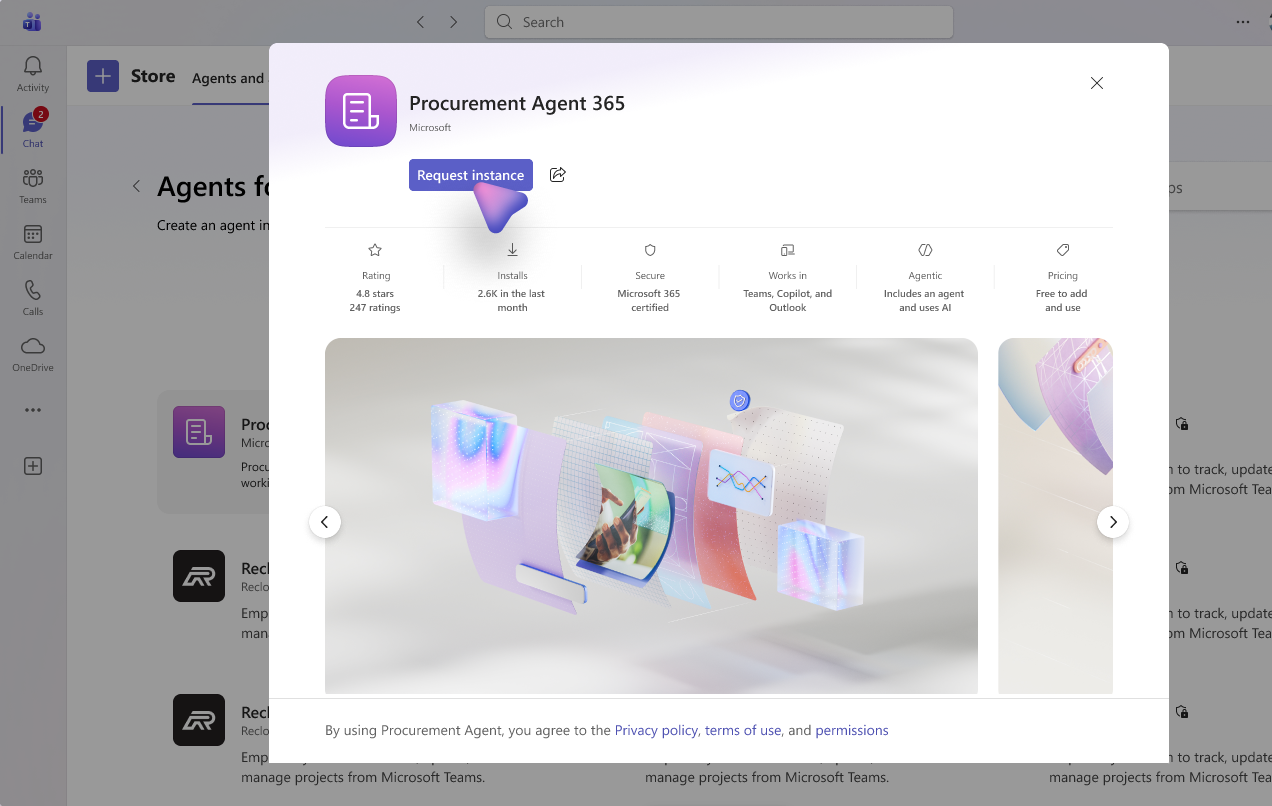The image size is (1272, 806).
Task: Close the Procurement Agent 365 dialog
Action: tap(1097, 83)
